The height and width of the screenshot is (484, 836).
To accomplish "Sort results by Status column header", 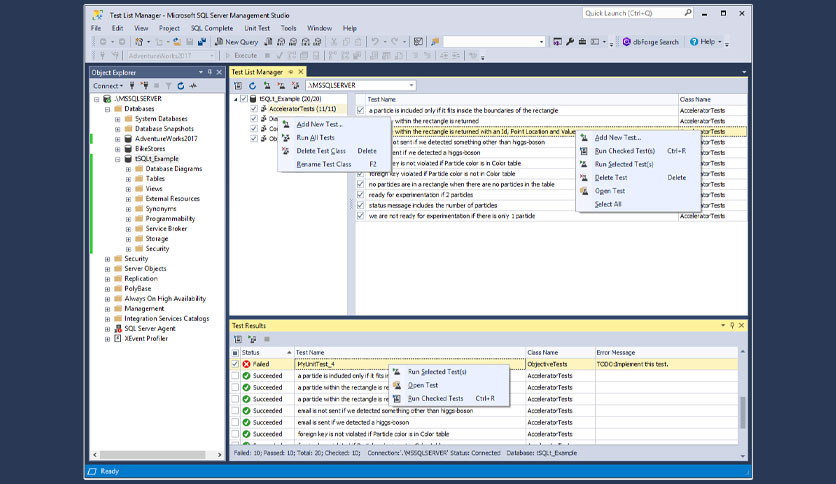I will 267,352.
